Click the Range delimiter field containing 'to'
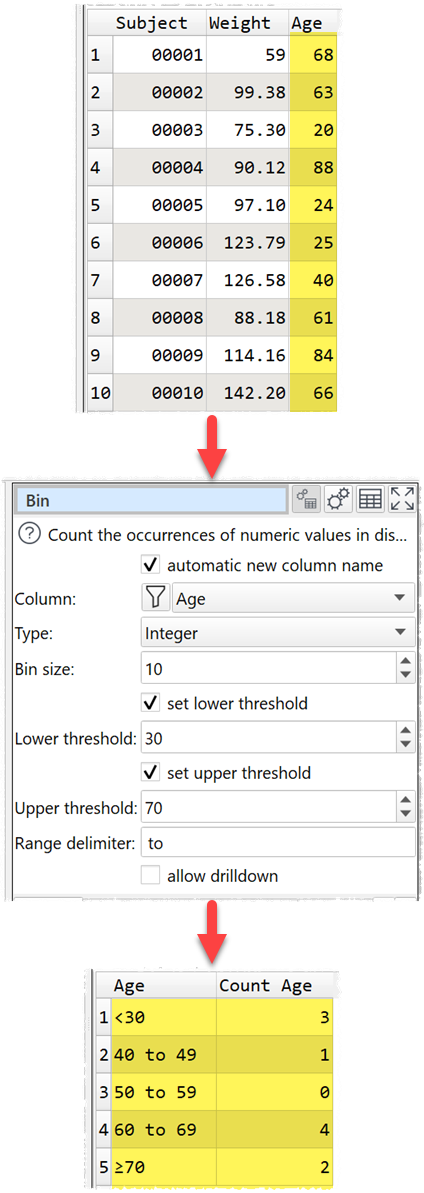The image size is (424, 1193). click(278, 842)
